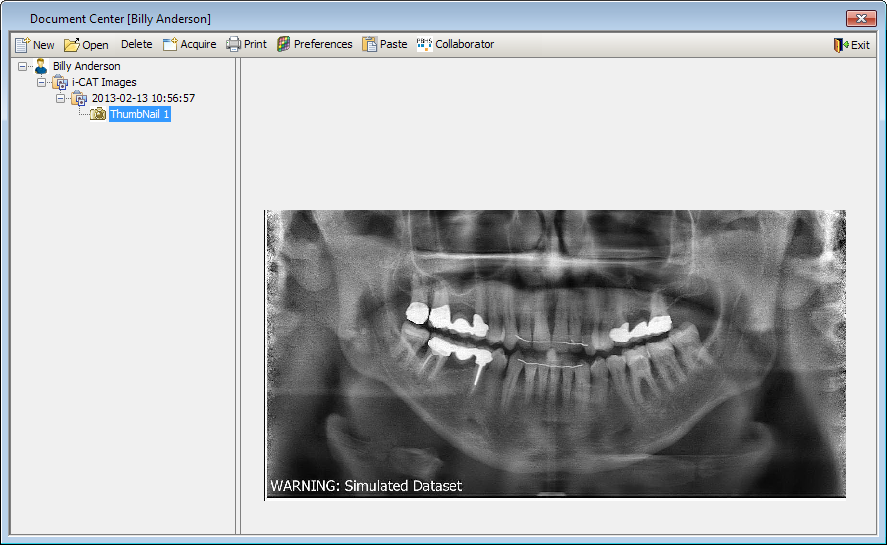Image resolution: width=887 pixels, height=545 pixels.
Task: Select Billy Anderson in the tree
Action: (86, 66)
